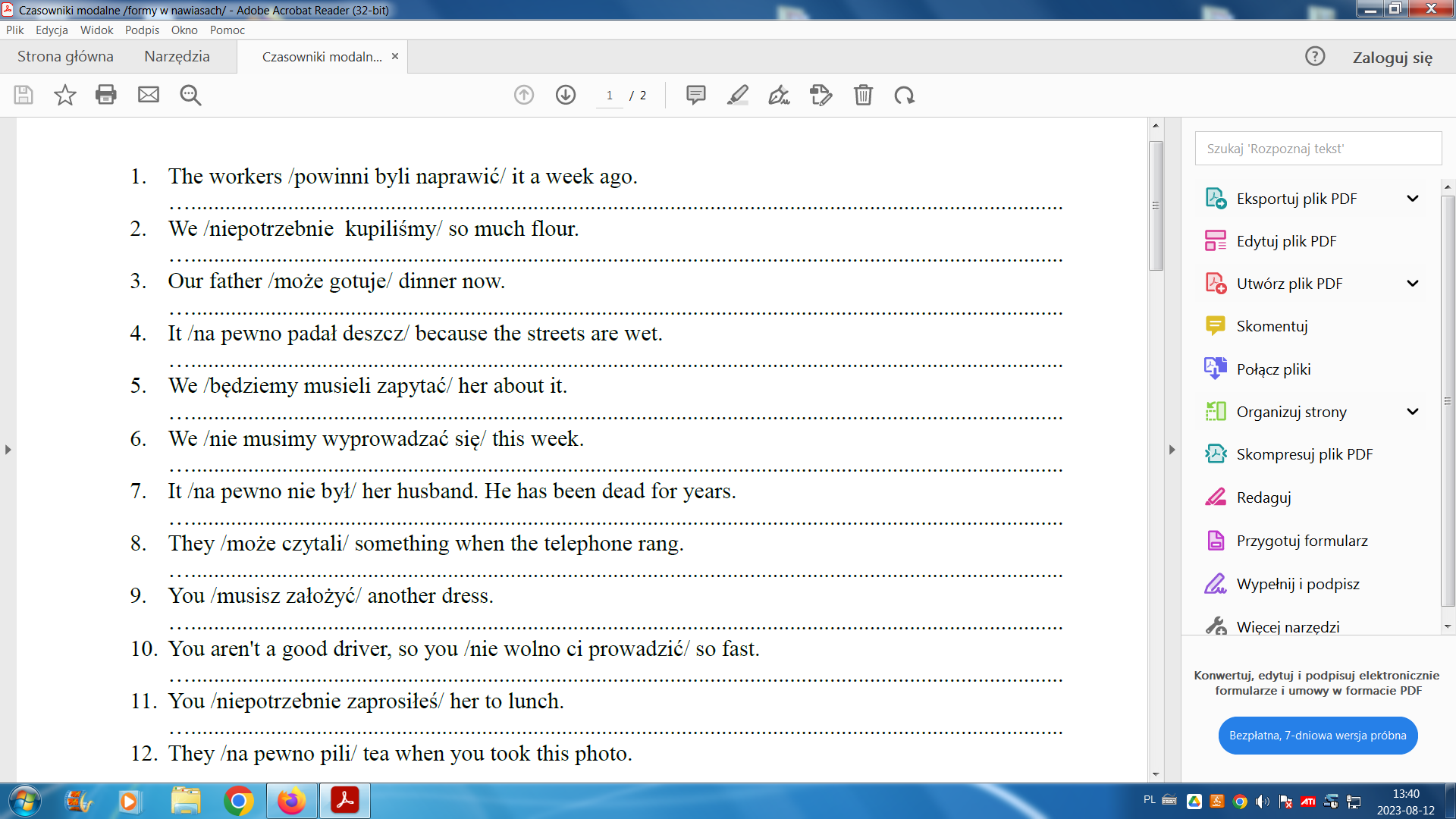Expand Utwórz plik PDF options
The image size is (1456, 819).
[x=1412, y=284]
